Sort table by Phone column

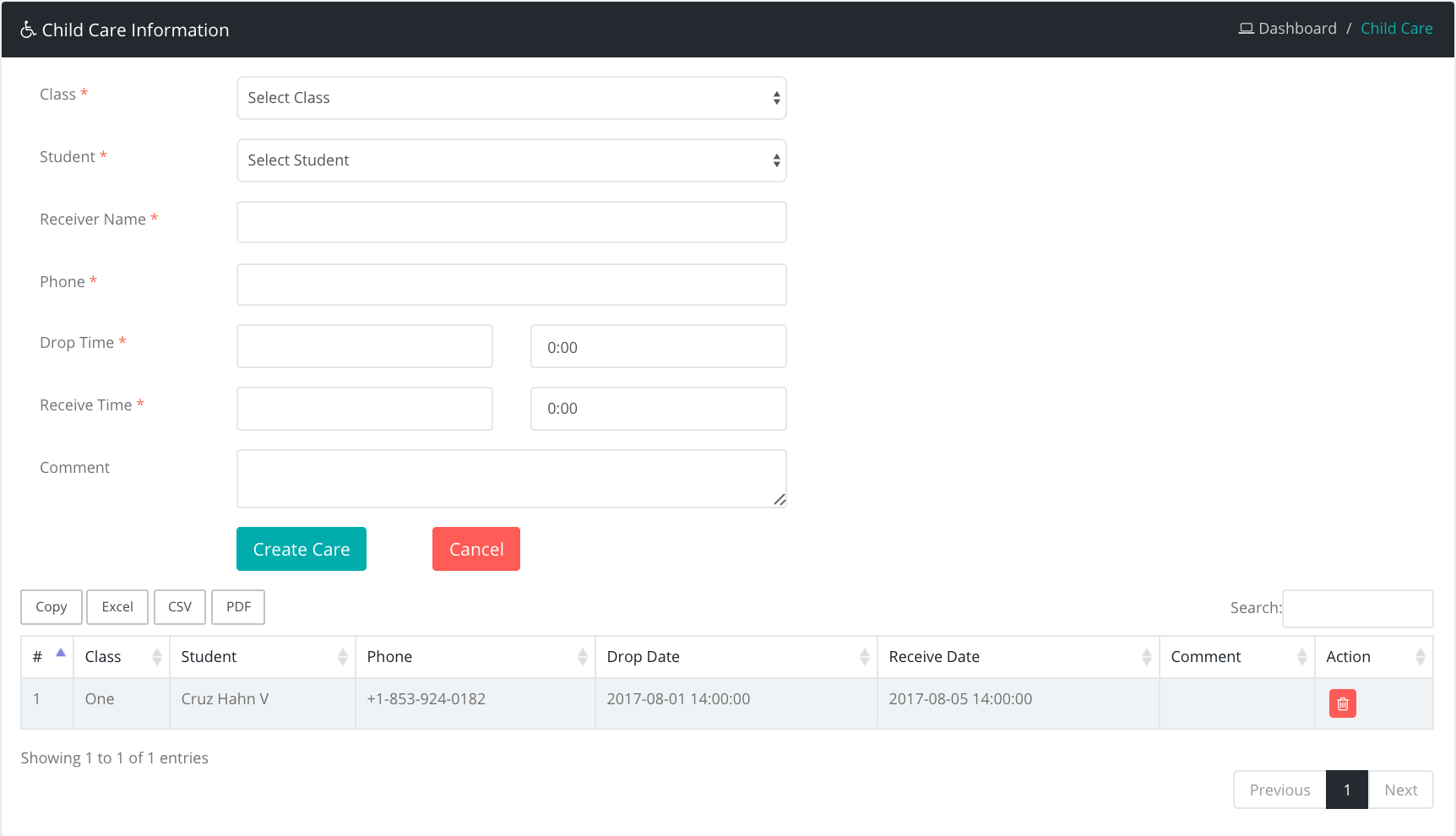click(x=475, y=657)
